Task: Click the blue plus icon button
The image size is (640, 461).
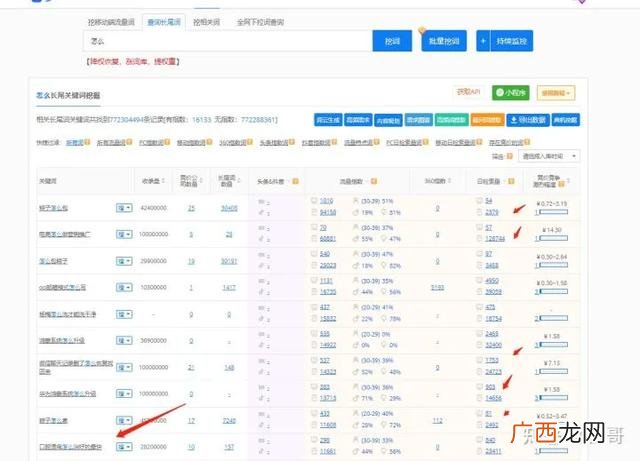Action: (x=483, y=41)
